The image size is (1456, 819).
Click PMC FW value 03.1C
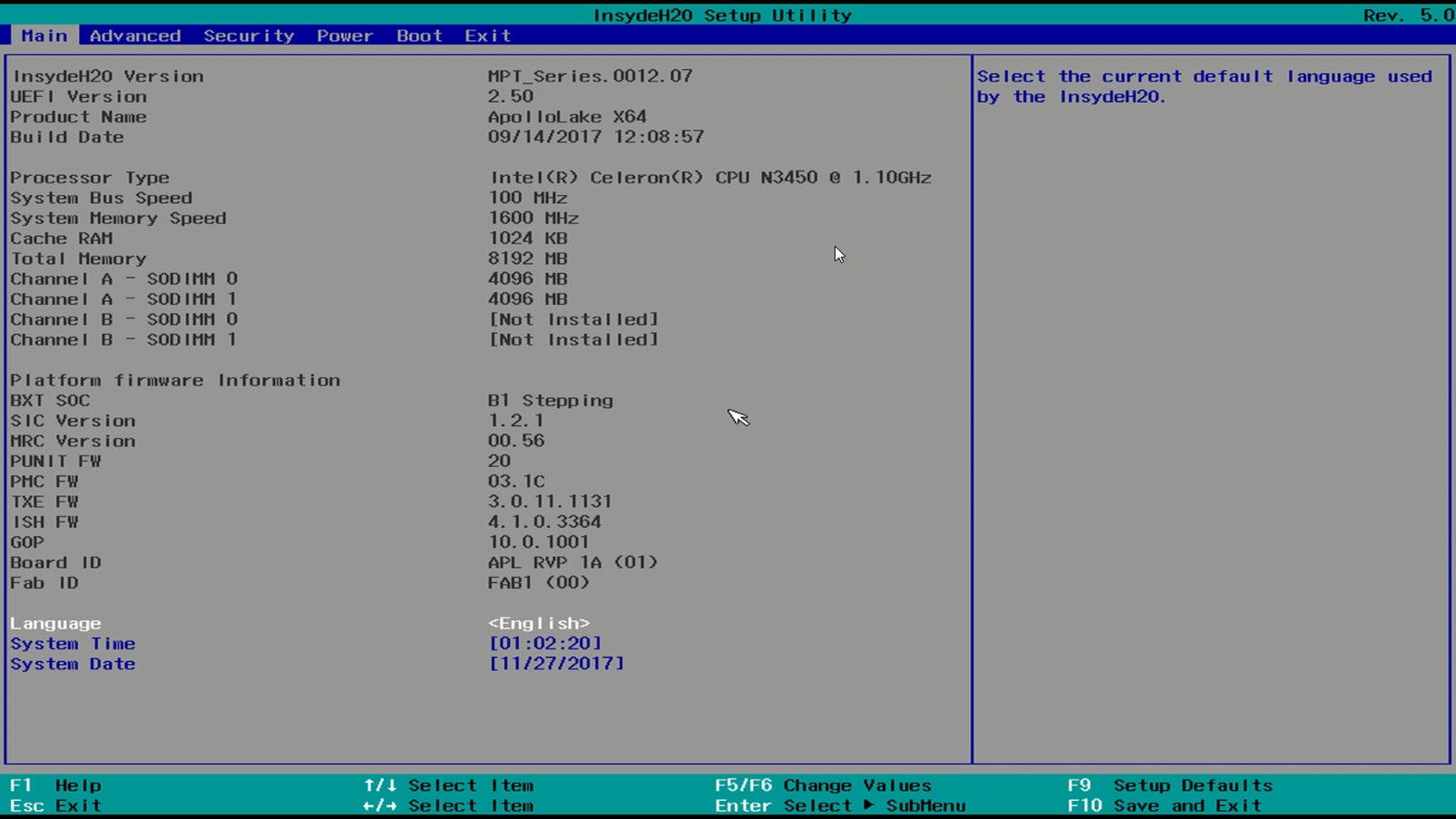click(x=516, y=482)
